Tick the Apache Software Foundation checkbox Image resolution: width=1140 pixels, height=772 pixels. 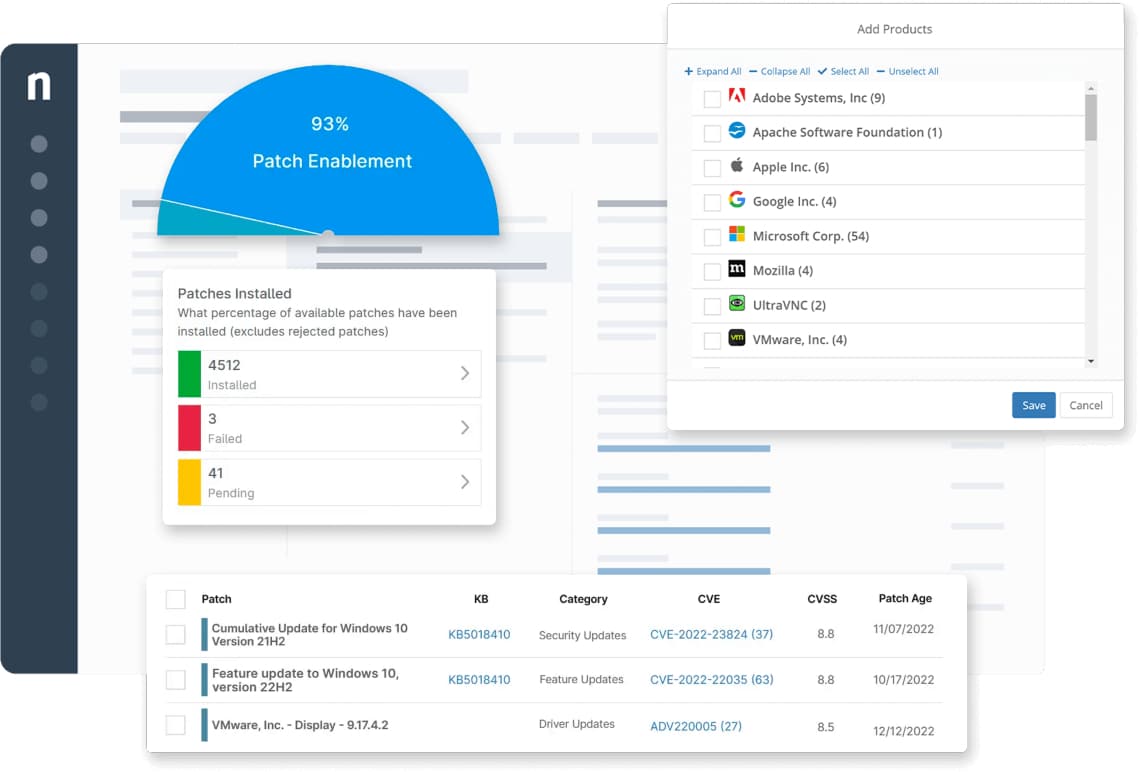pyautogui.click(x=712, y=133)
